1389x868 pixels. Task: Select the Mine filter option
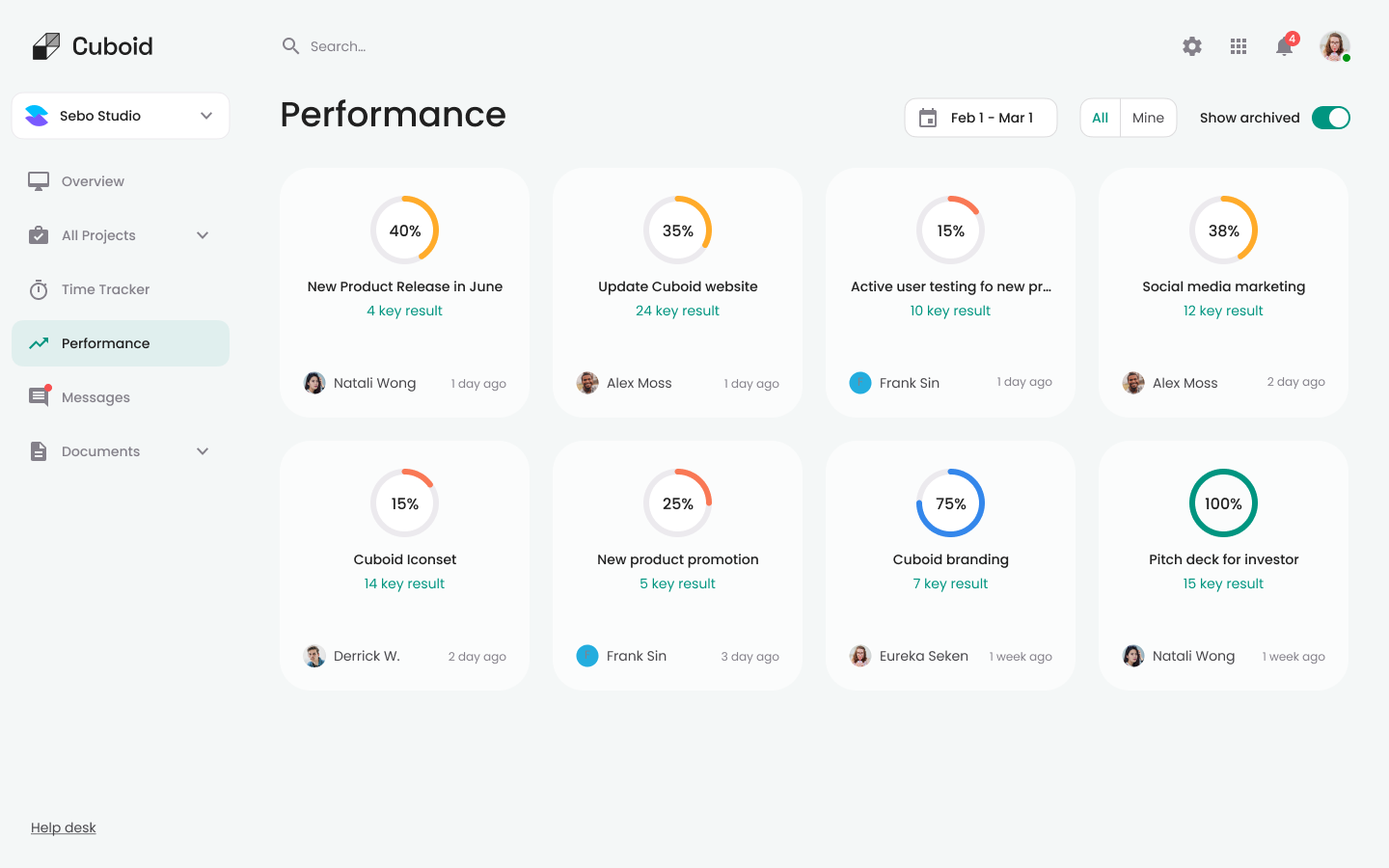coord(1149,117)
